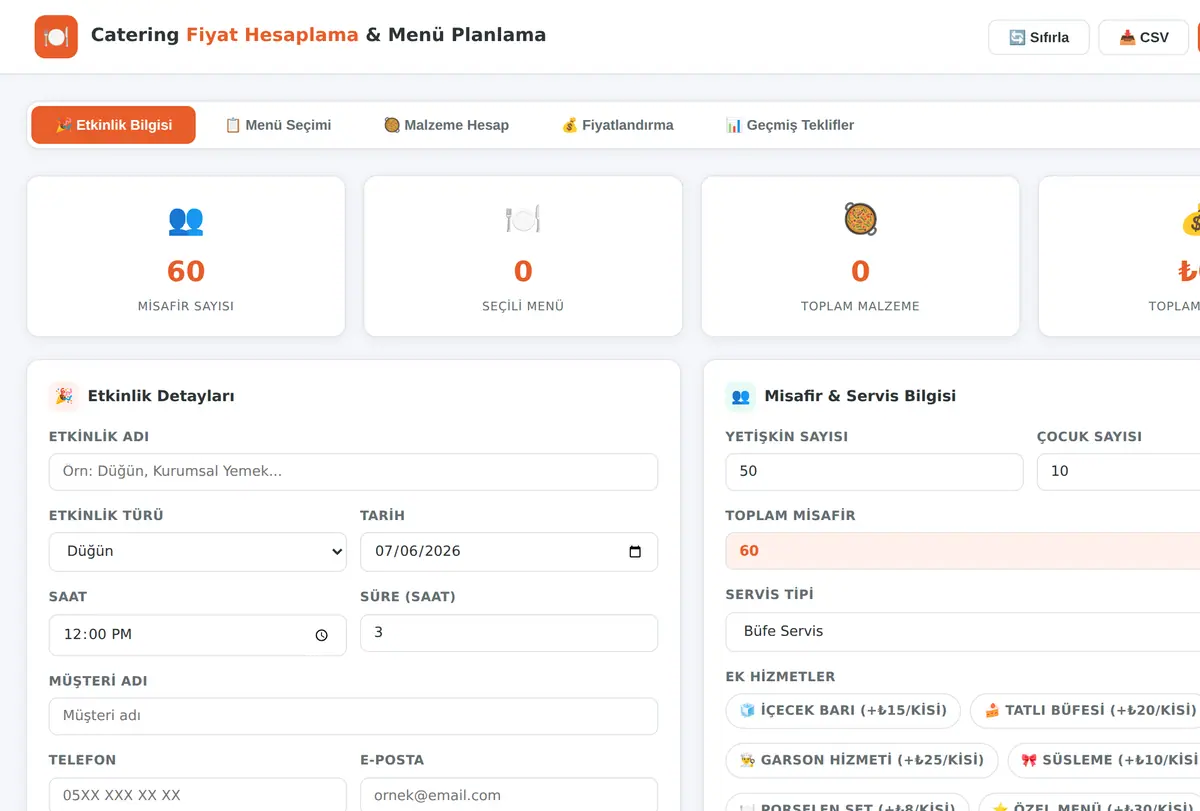Click the Çocuk Sayısı field

(1118, 472)
